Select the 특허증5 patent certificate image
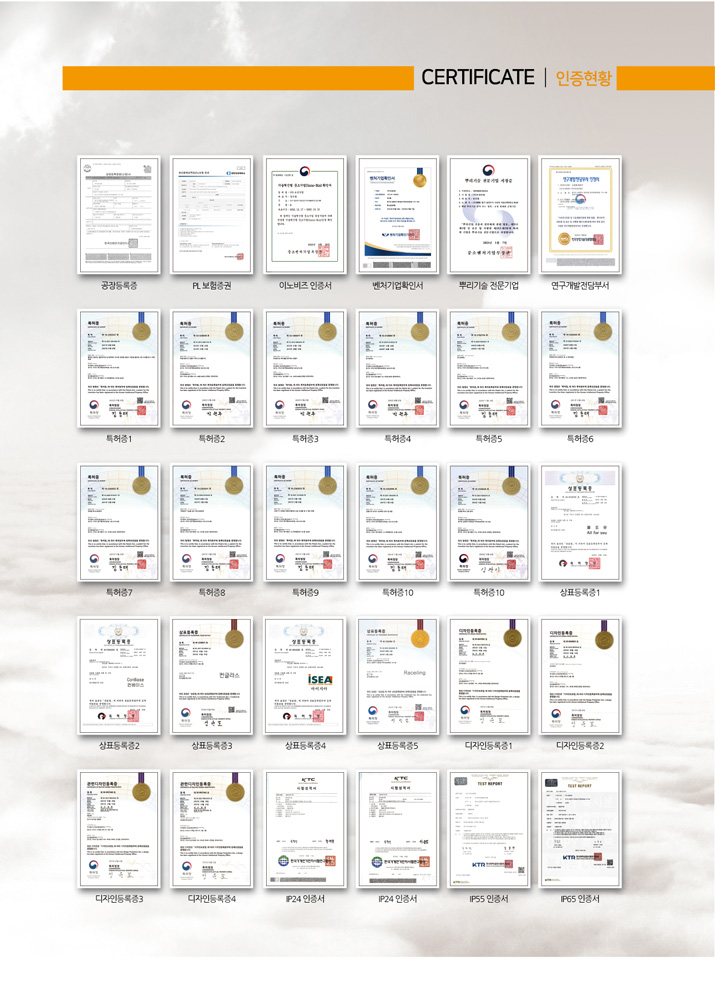The image size is (715, 1000). tap(489, 369)
